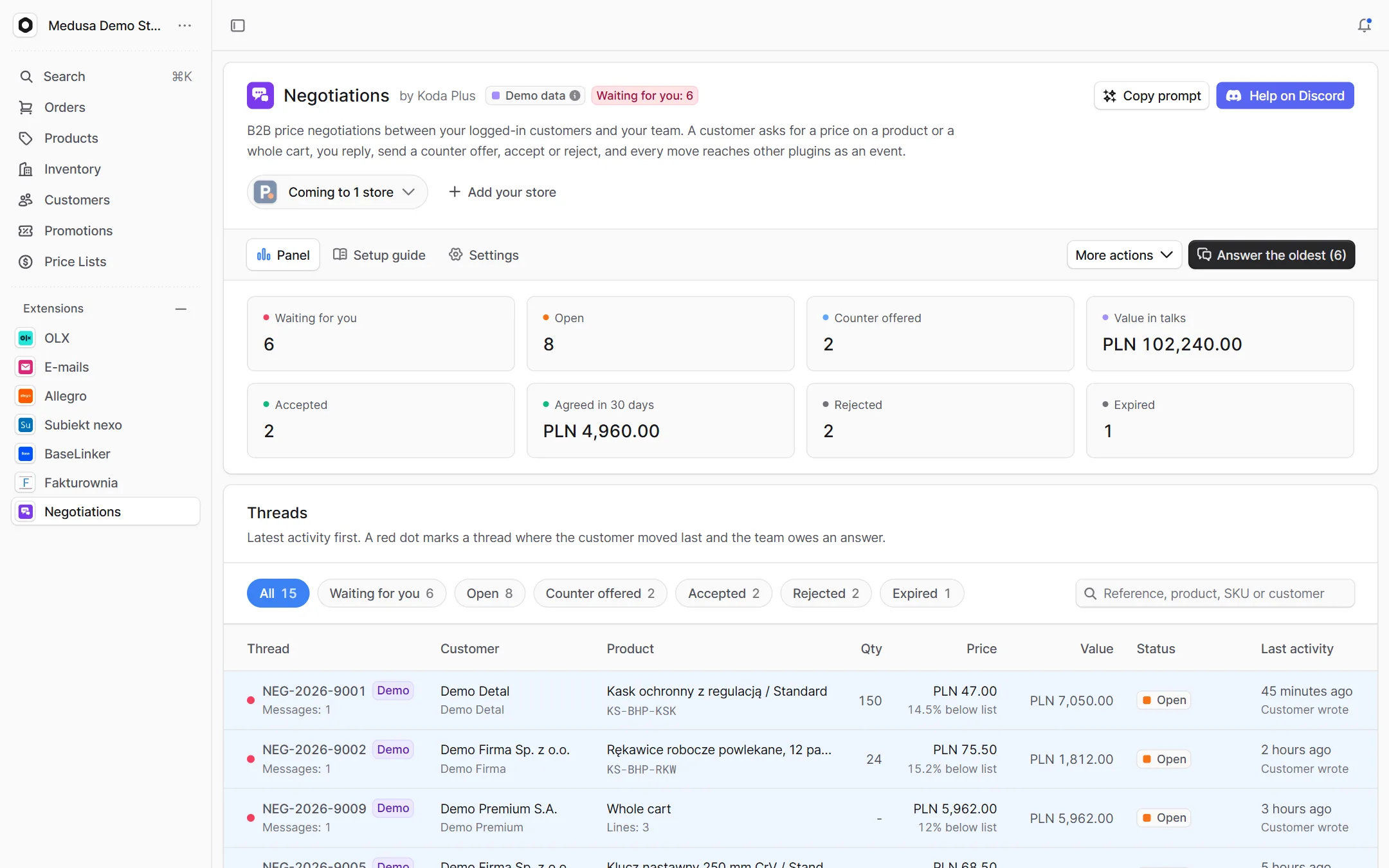The width and height of the screenshot is (1389, 868).
Task: Open thread NEG-2026-9001
Action: [800, 700]
